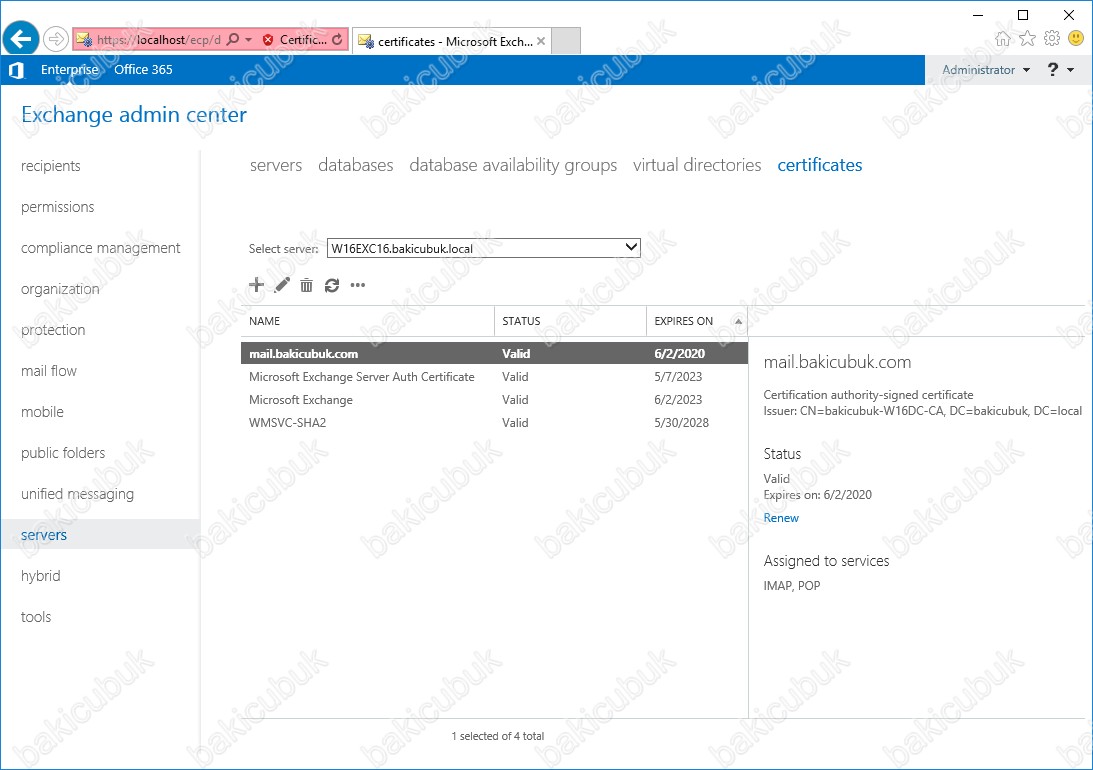The height and width of the screenshot is (770, 1093).
Task: Open the browser home icon
Action: click(1002, 39)
